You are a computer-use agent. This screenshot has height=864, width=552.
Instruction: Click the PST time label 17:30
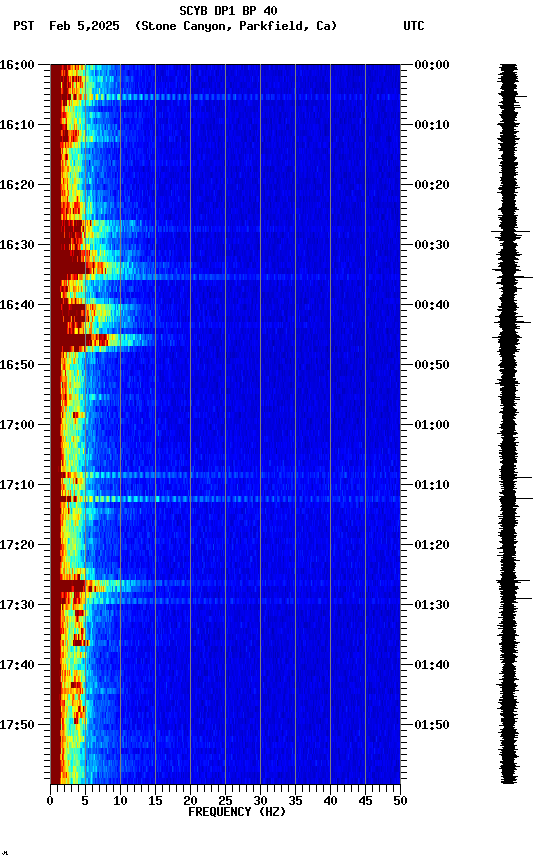point(17,605)
